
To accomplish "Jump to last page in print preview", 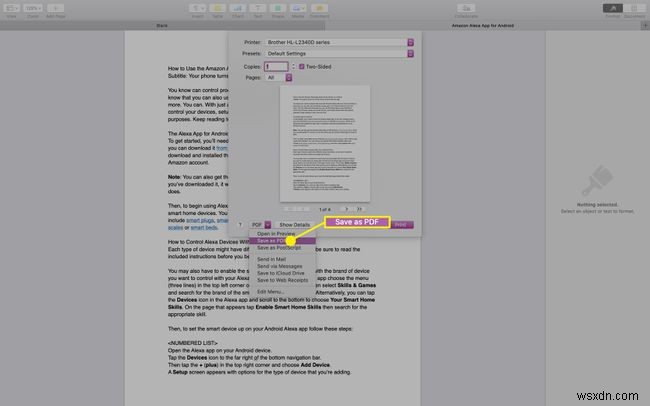I will point(359,209).
